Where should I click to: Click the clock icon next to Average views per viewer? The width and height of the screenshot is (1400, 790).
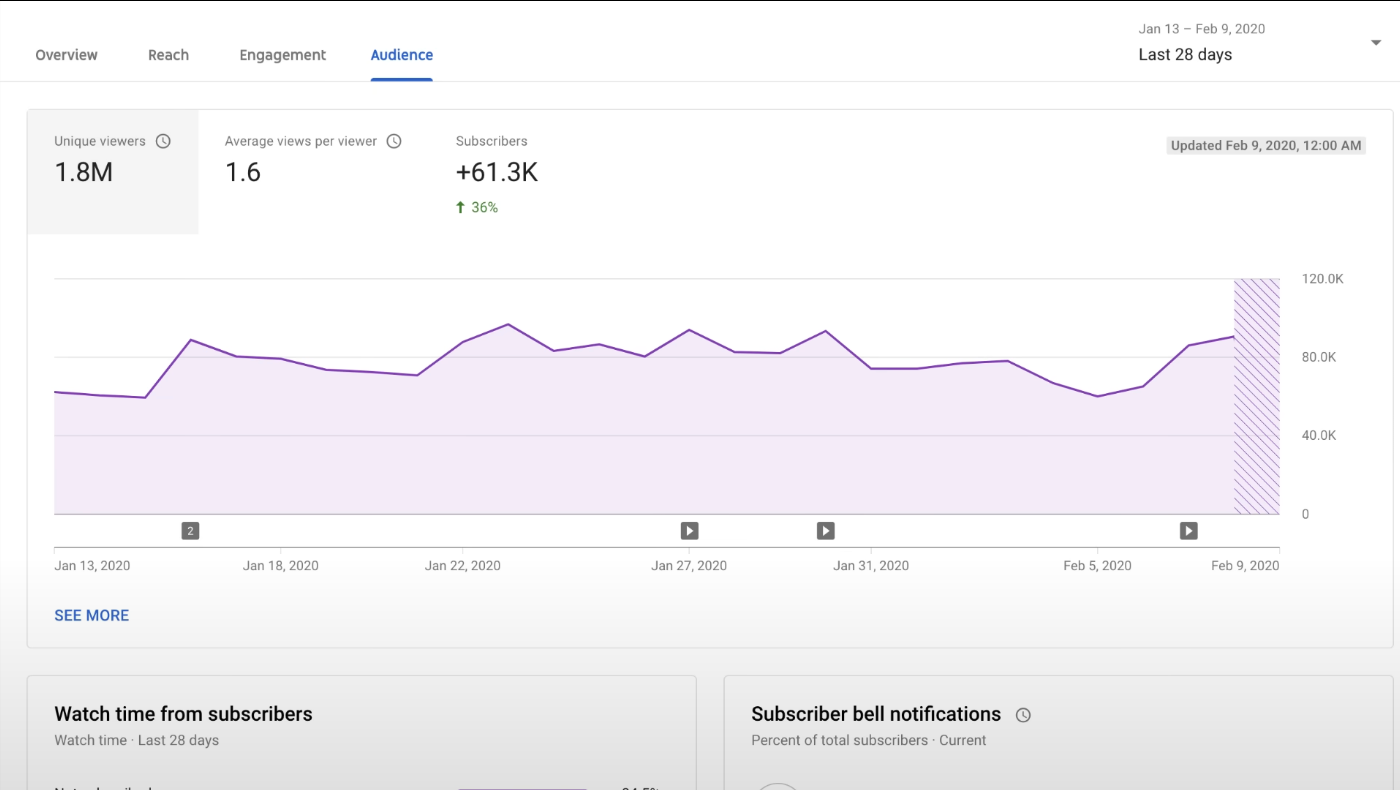pyautogui.click(x=393, y=141)
